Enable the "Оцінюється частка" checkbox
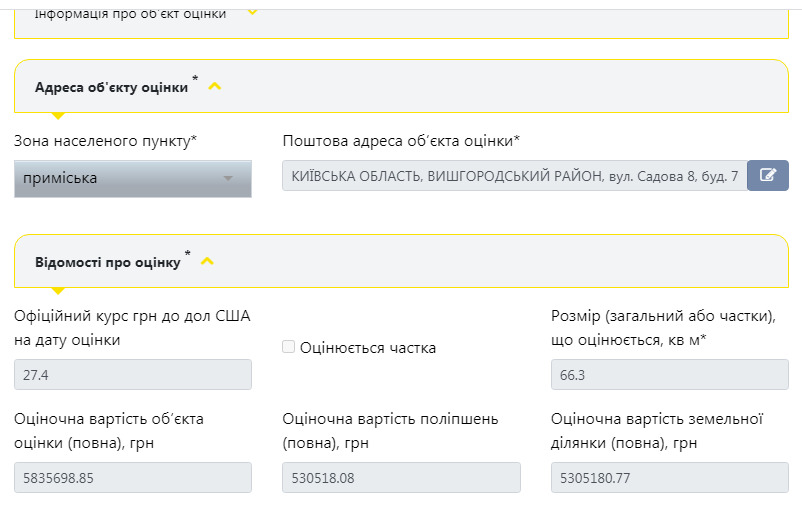Screen dimensions: 802x528 coord(289,347)
